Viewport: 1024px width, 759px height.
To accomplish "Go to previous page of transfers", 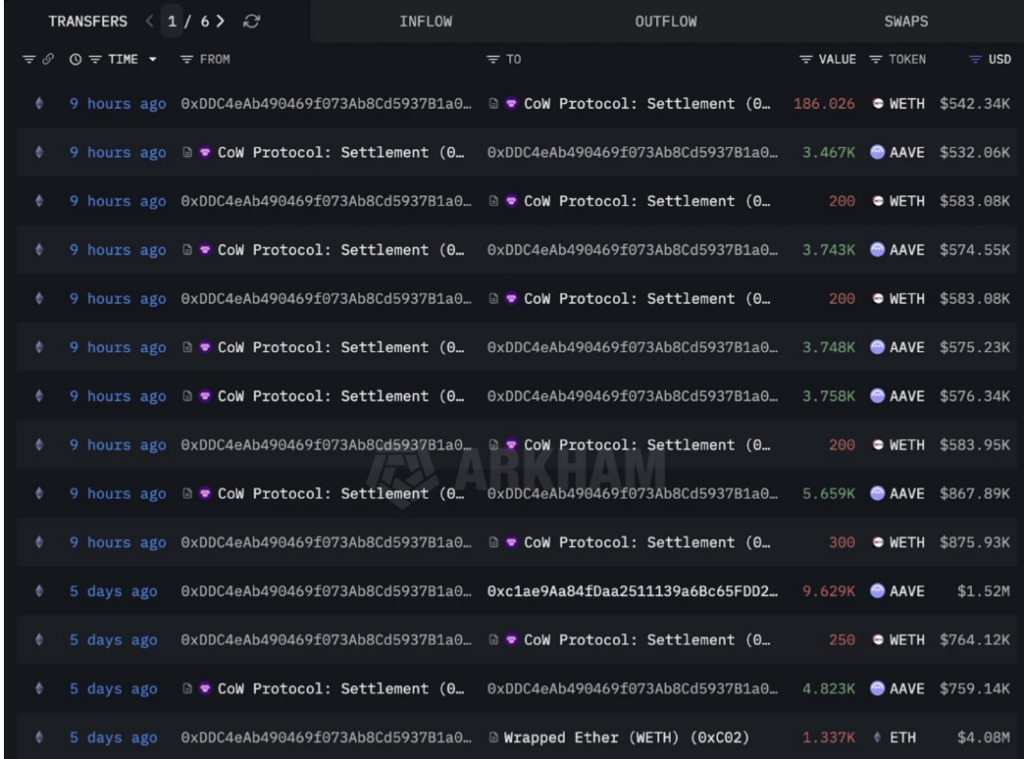I will tap(150, 21).
